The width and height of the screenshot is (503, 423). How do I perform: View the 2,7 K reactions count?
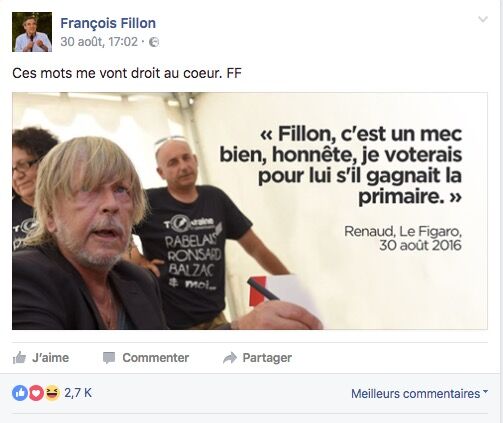click(x=78, y=393)
